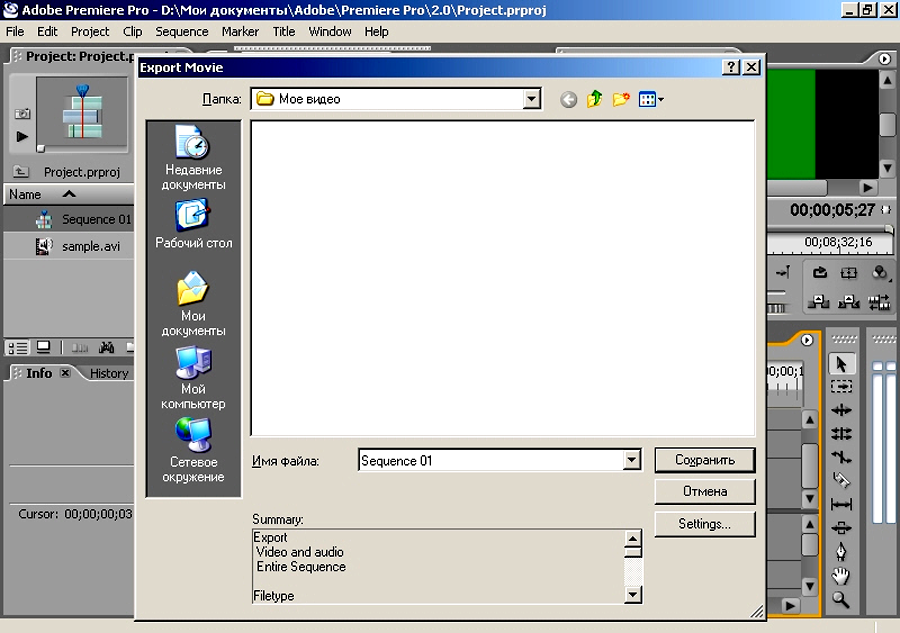Open the program monitor panel menu arrow
The height and width of the screenshot is (633, 900).
[x=885, y=59]
